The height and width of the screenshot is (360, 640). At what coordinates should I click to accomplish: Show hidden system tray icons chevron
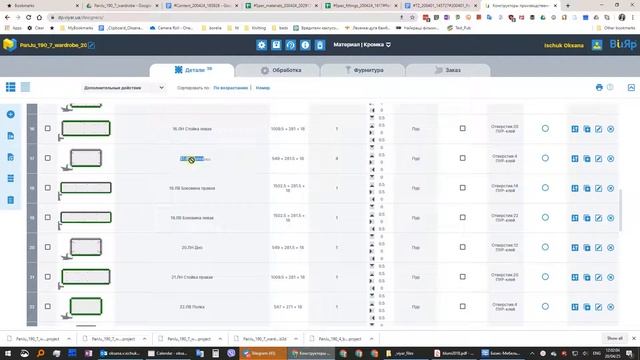(x=532, y=353)
